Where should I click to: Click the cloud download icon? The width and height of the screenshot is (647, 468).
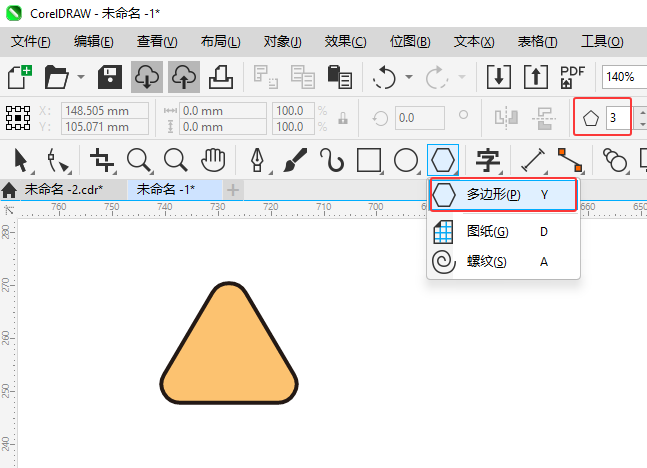point(147,77)
